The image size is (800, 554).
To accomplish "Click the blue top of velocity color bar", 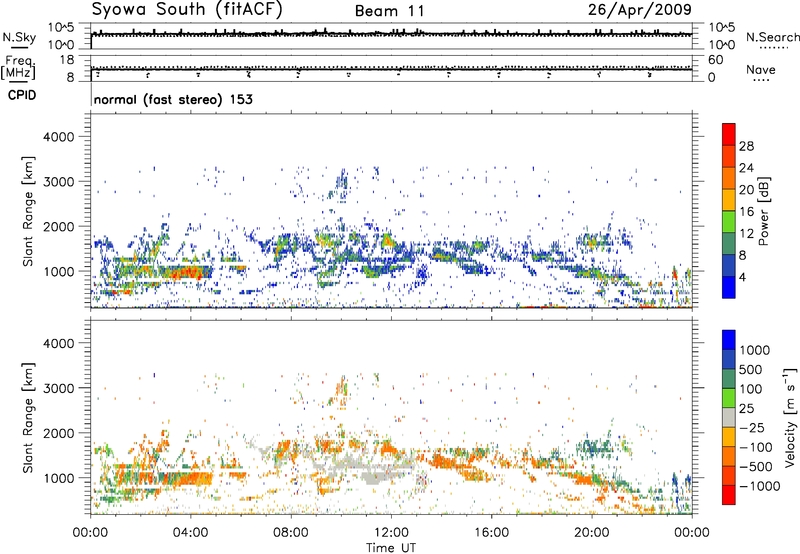I will pos(729,340).
